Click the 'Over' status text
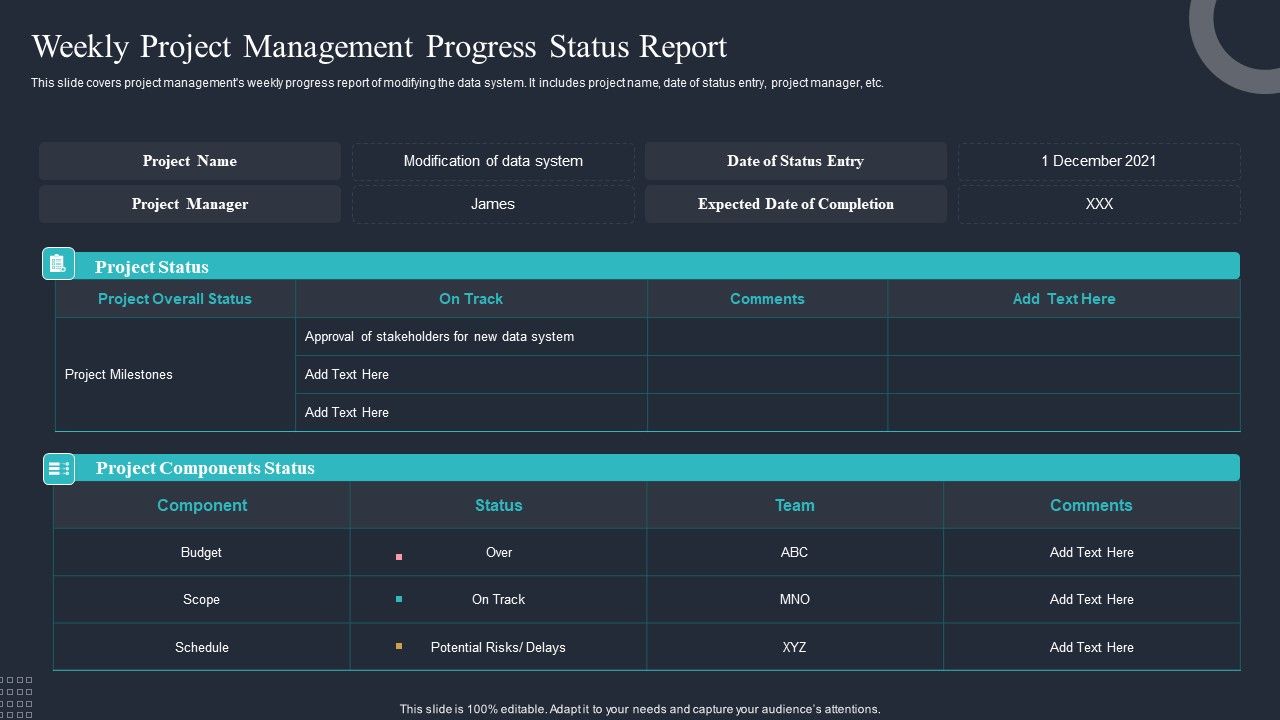Image resolution: width=1280 pixels, height=720 pixels. coord(499,552)
